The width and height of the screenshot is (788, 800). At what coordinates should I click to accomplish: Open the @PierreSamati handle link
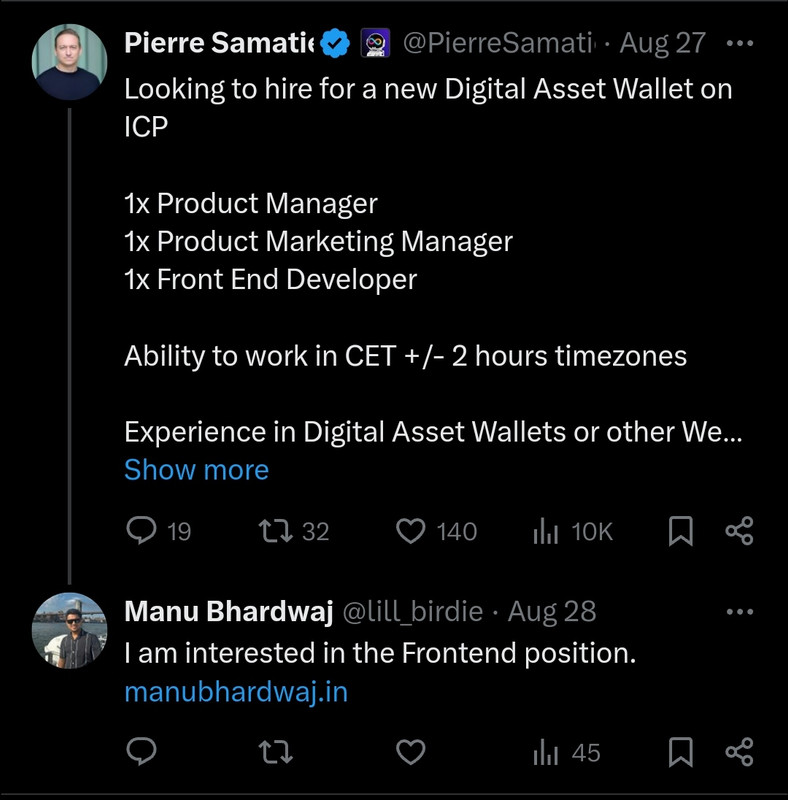click(x=497, y=44)
